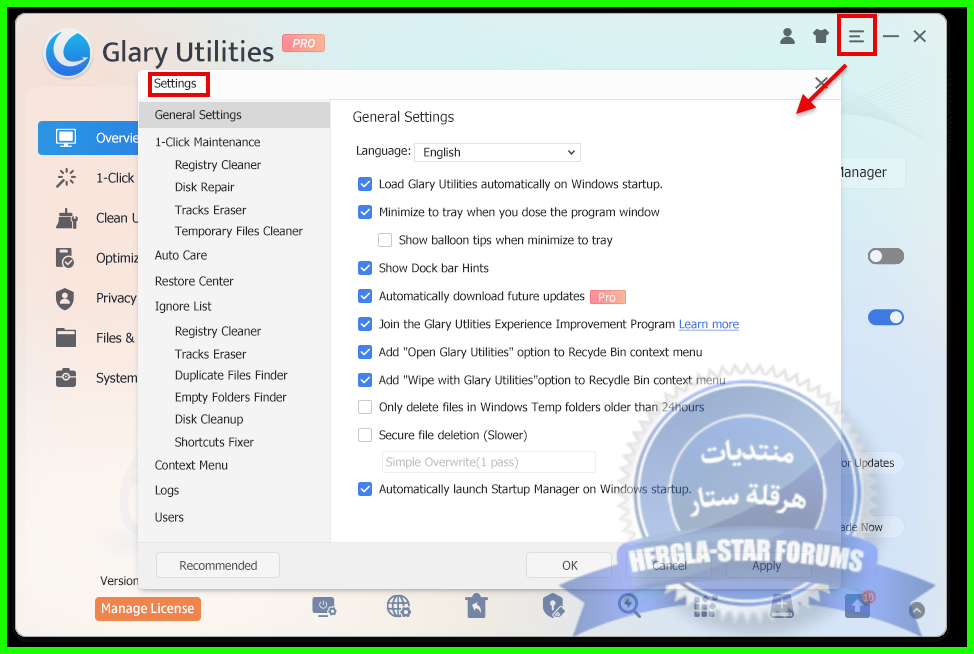Confirm settings with OK
The height and width of the screenshot is (654, 974).
point(570,565)
